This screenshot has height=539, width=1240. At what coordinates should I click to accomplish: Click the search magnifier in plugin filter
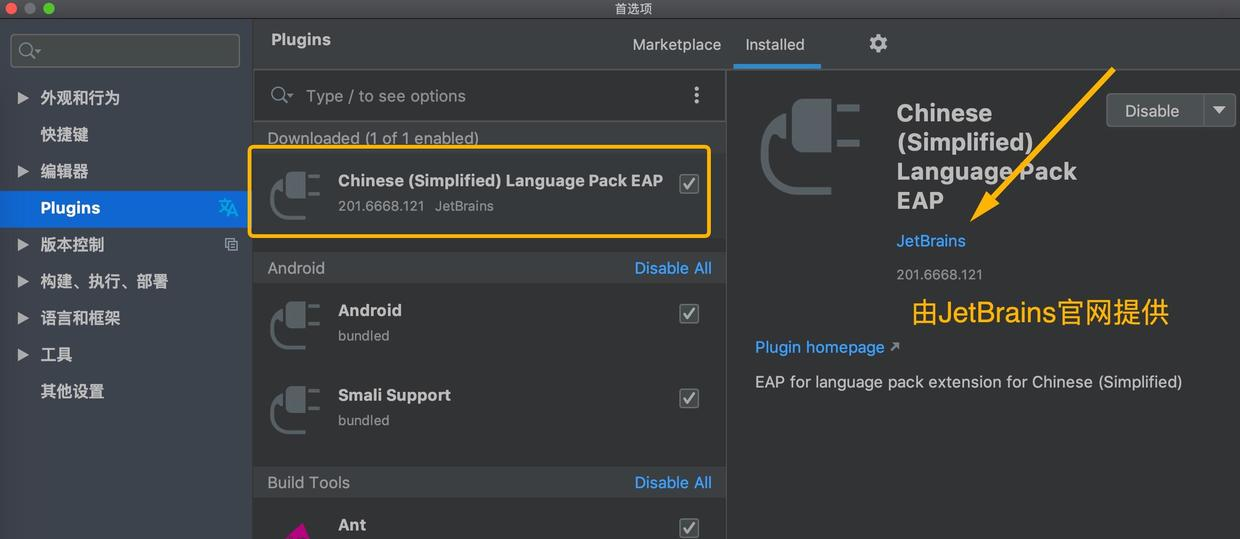pos(281,96)
